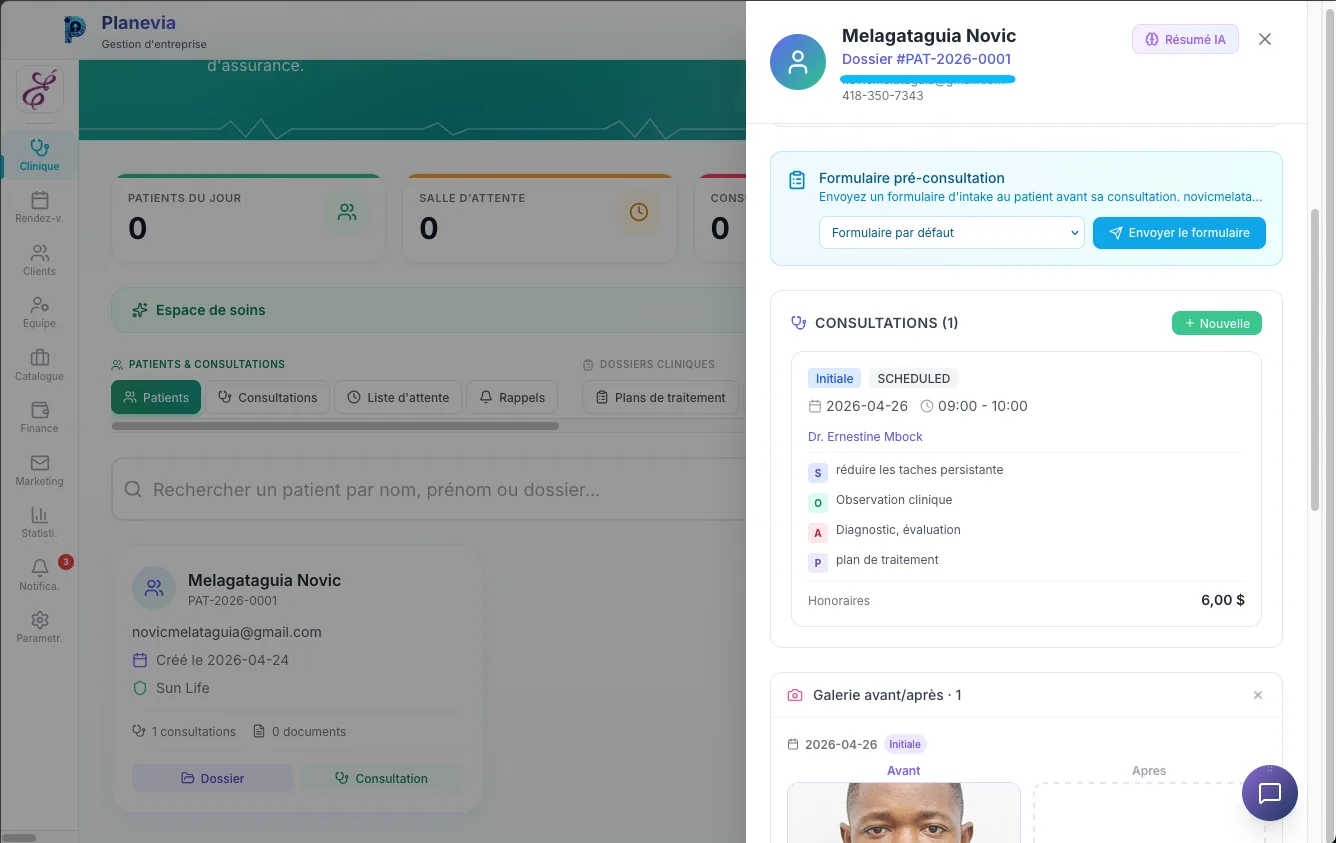Click the 'Diagnostic, évaluation' note

898,530
